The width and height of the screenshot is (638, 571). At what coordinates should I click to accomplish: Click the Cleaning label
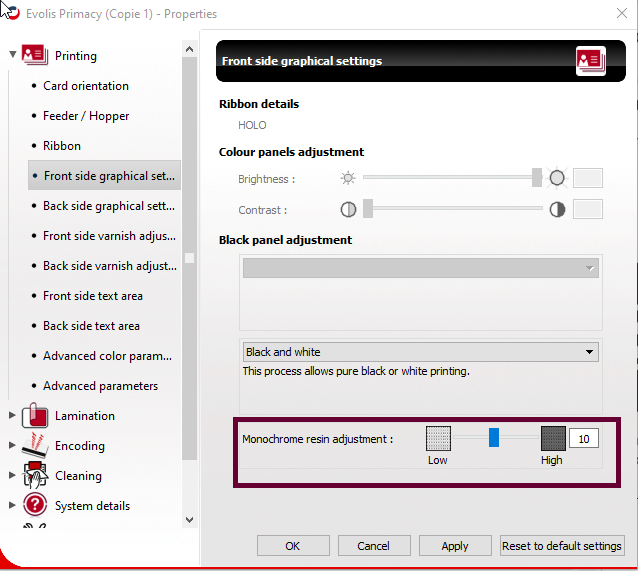point(79,476)
